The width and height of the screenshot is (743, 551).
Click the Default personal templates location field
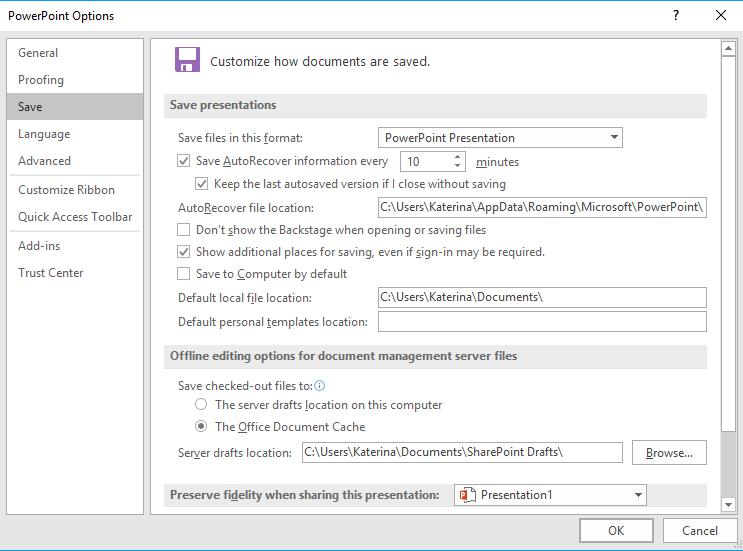(x=542, y=322)
